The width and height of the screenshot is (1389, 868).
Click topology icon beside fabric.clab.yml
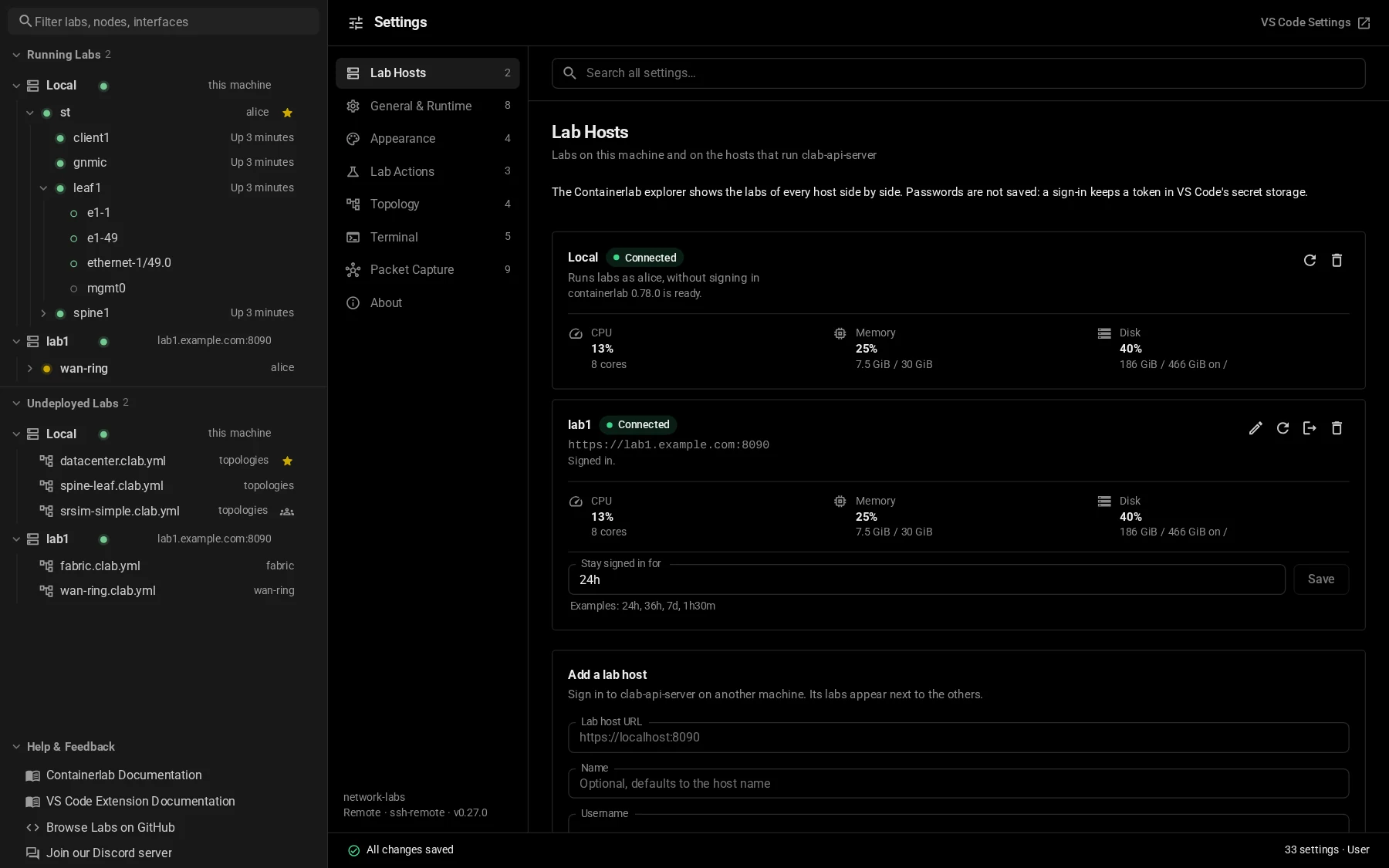(46, 566)
